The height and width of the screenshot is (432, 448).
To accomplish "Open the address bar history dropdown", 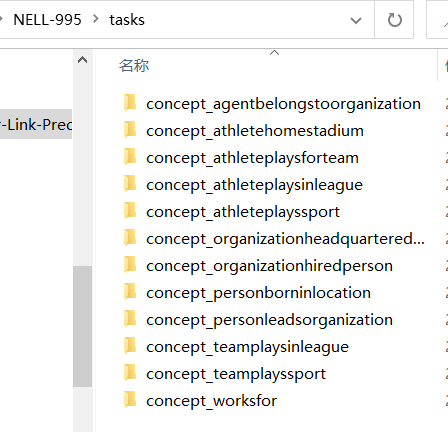I will (x=356, y=21).
